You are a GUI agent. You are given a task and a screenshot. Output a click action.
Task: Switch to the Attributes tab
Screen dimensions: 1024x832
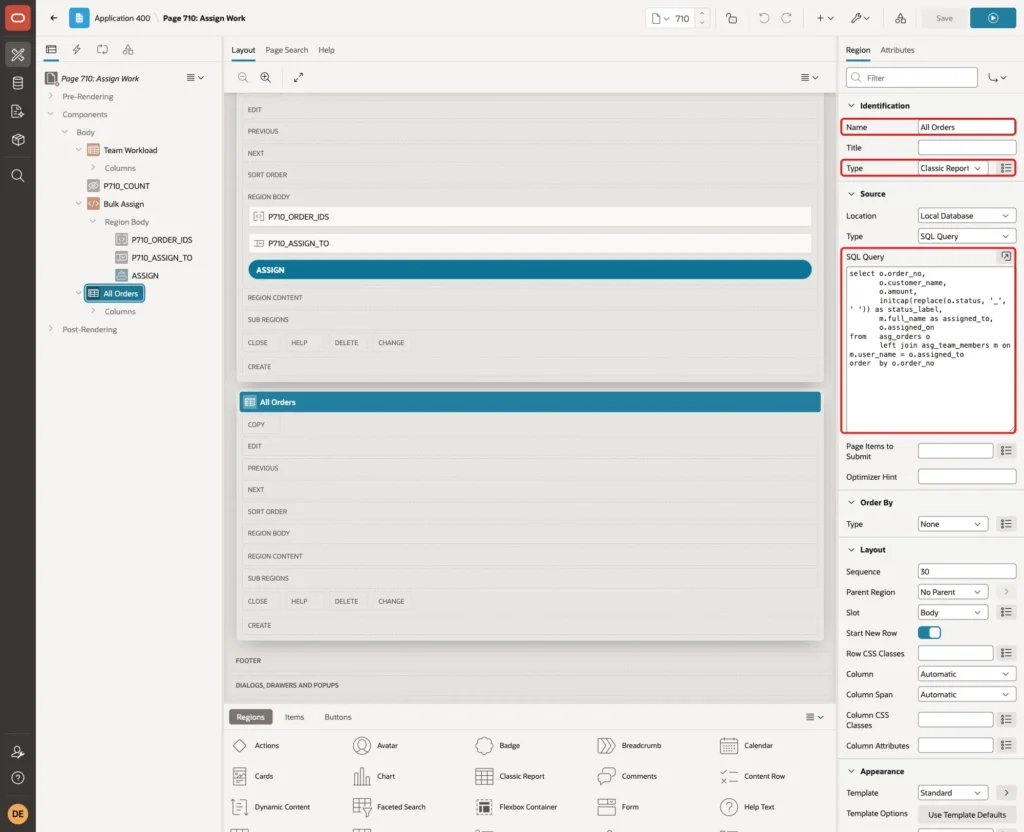coord(897,50)
